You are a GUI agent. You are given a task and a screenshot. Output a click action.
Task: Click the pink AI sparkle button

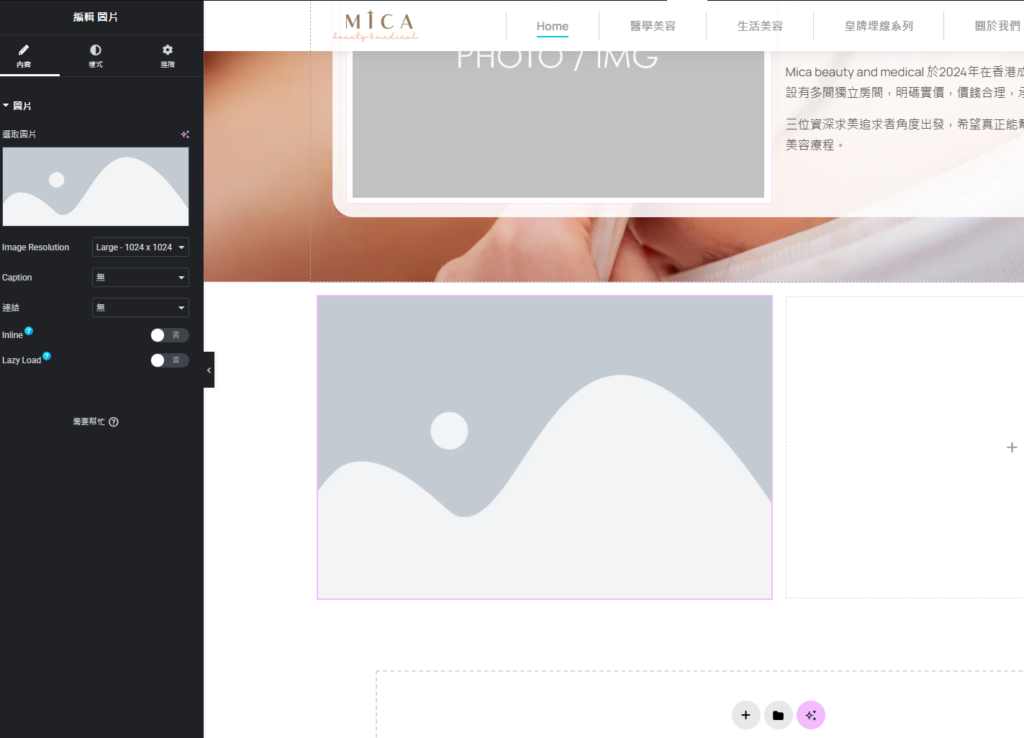point(811,715)
